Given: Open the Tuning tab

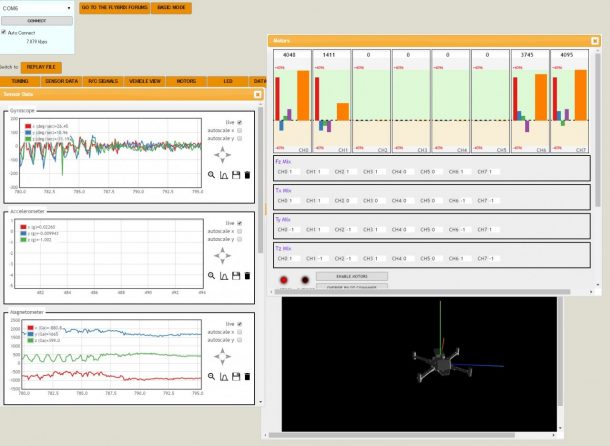Looking at the screenshot, I should (x=20, y=81).
